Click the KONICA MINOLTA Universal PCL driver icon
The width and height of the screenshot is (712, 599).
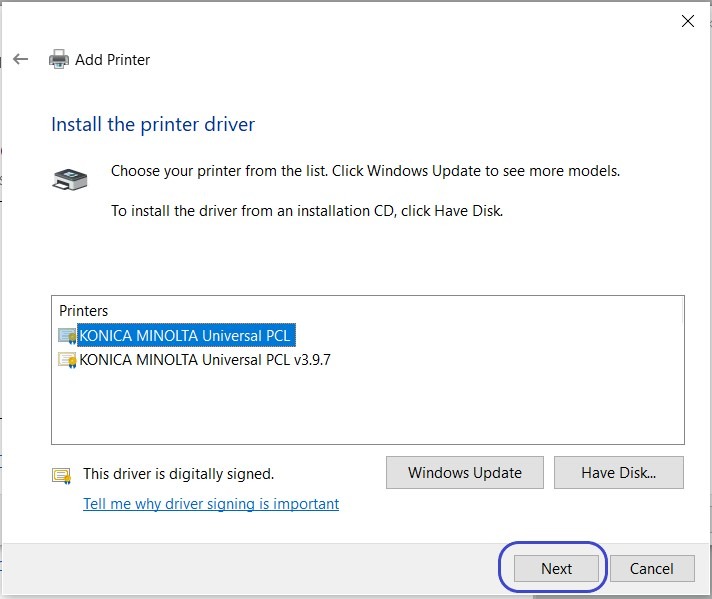pos(67,336)
